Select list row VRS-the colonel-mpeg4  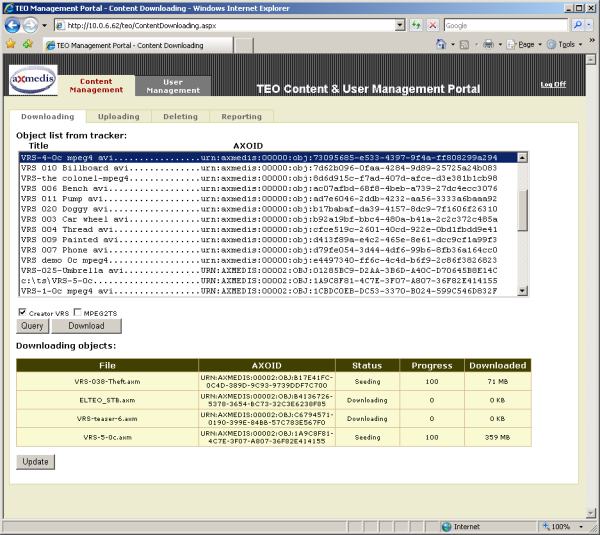coord(268,178)
